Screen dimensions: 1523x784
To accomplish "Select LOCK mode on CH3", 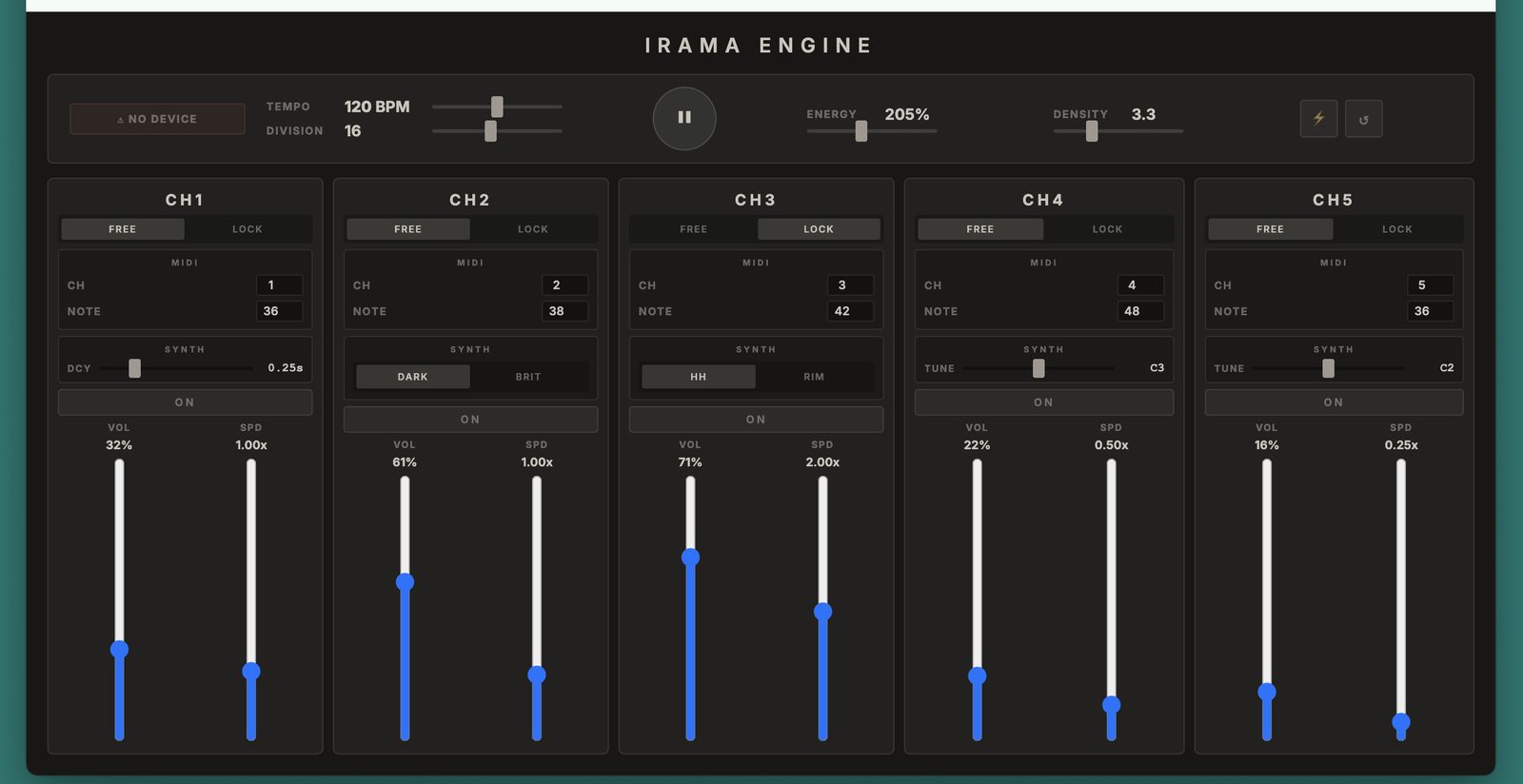I will point(819,229).
